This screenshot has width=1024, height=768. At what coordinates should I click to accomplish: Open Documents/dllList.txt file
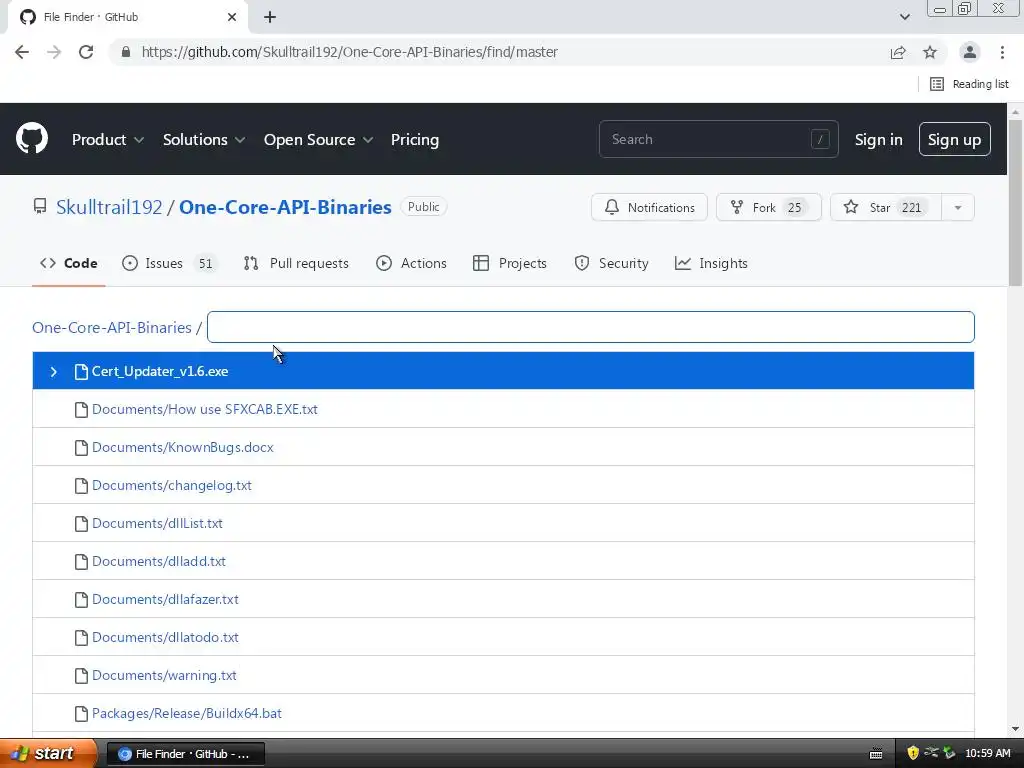coord(157,523)
